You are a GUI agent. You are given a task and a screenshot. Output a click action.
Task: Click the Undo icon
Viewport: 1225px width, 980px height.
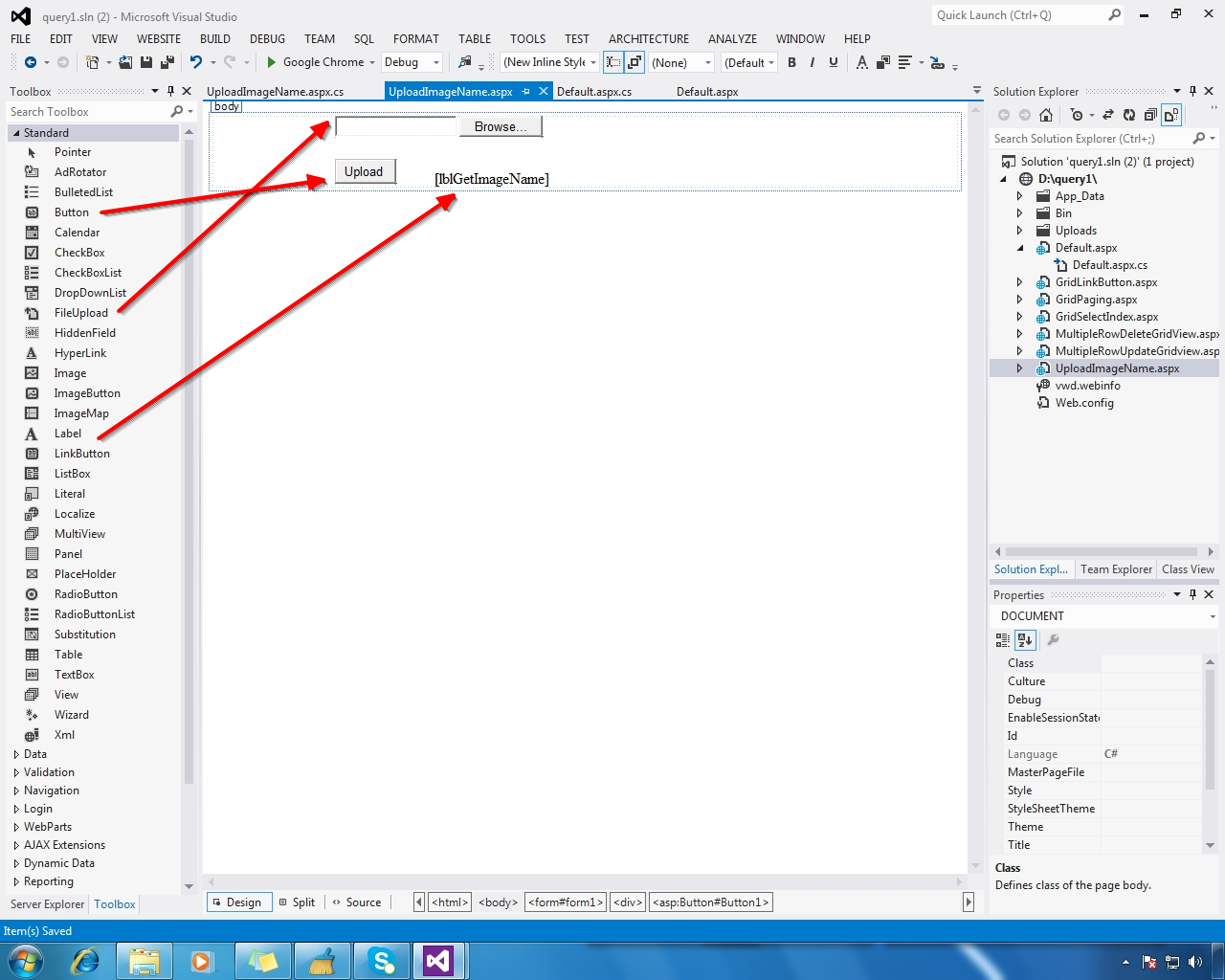coord(197,63)
